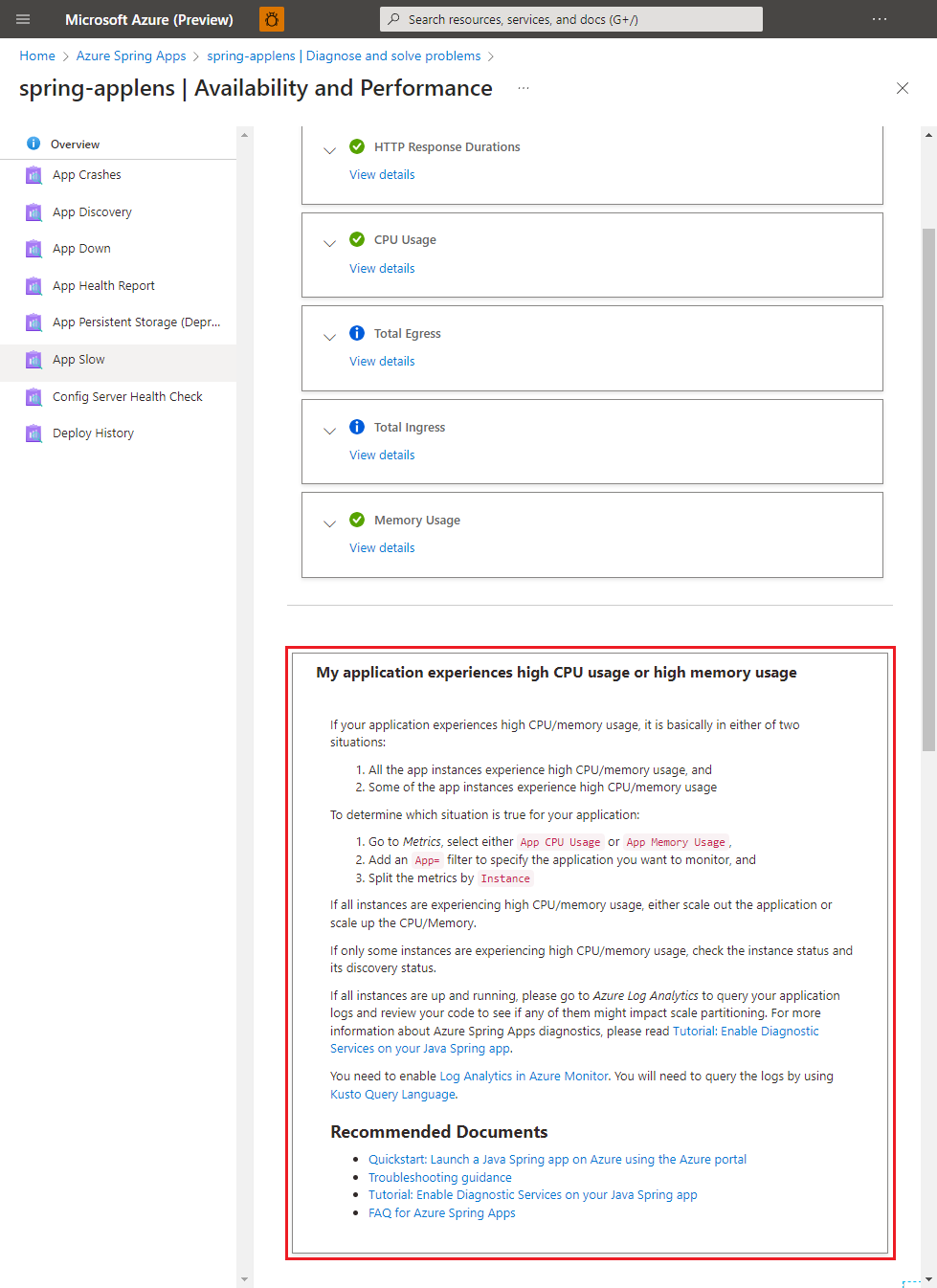Click the App Down detector icon
The image size is (937, 1288).
33,249
